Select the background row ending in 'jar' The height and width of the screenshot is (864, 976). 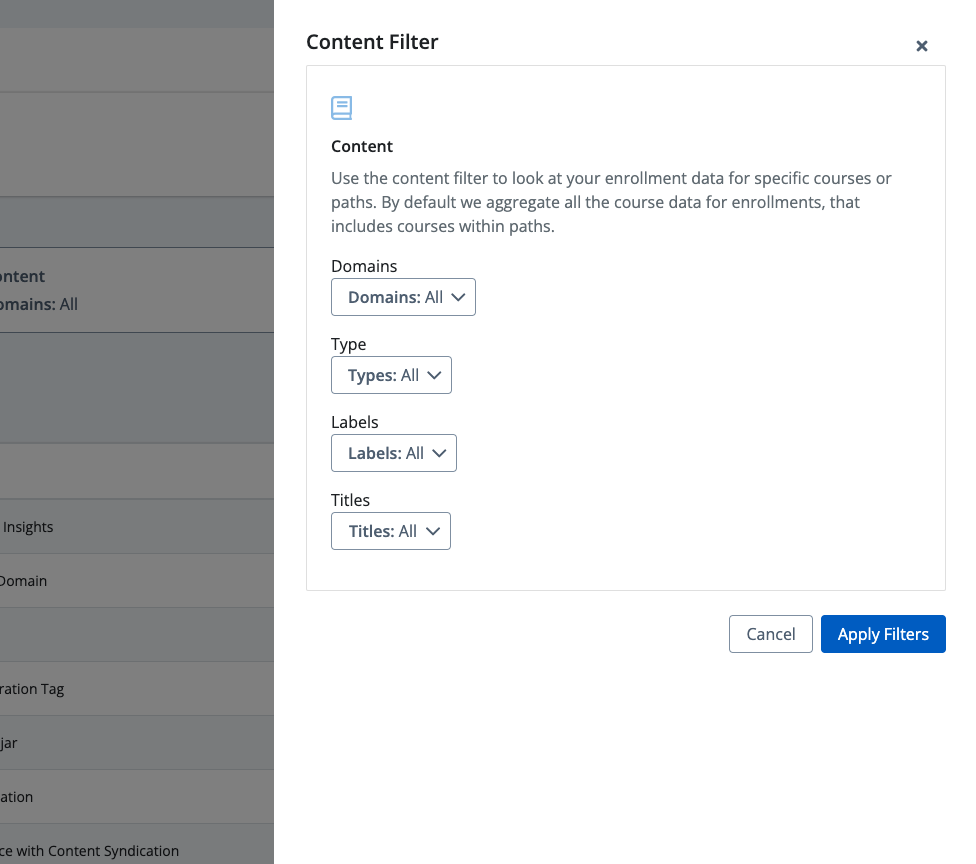[x=137, y=743]
